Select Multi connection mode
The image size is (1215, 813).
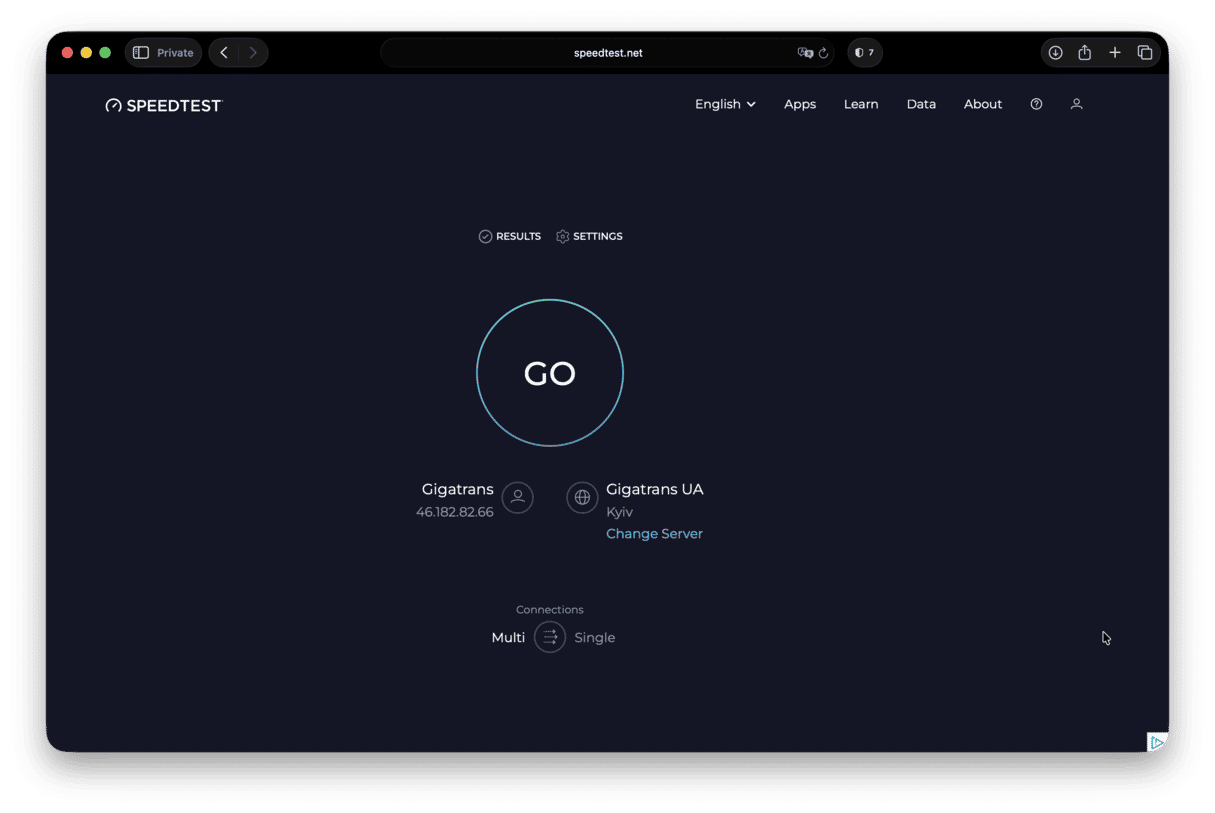(x=507, y=637)
